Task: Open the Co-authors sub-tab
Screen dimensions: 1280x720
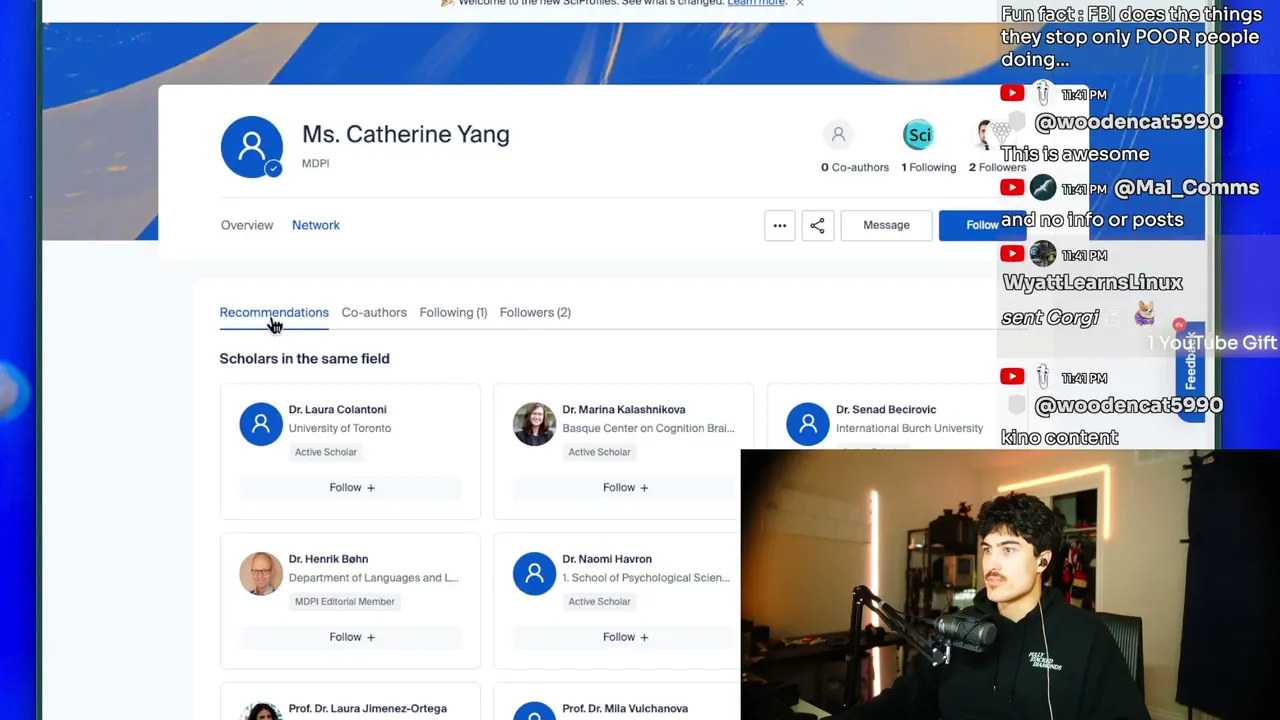Action: point(374,312)
